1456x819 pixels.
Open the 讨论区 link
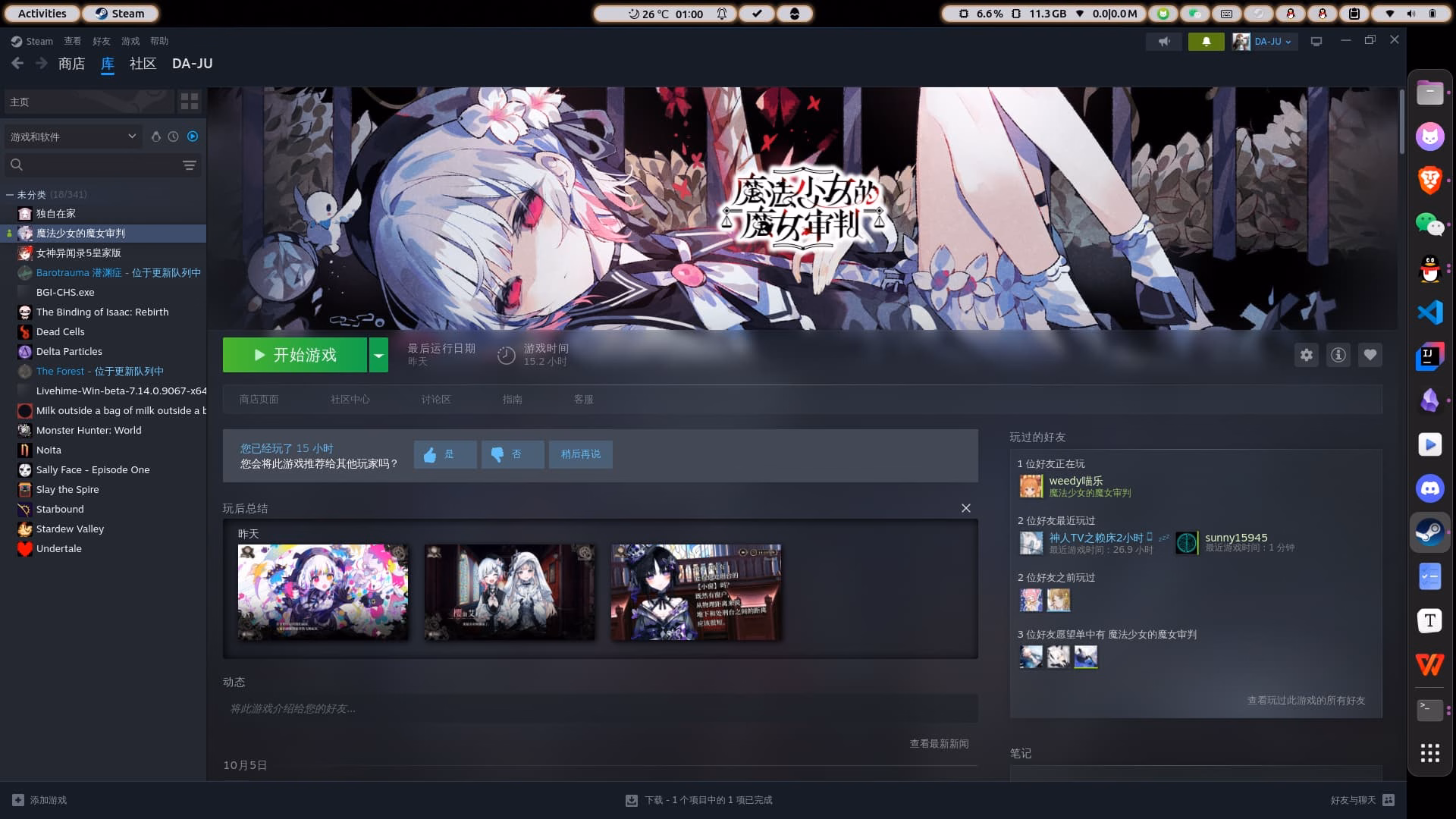coord(436,400)
